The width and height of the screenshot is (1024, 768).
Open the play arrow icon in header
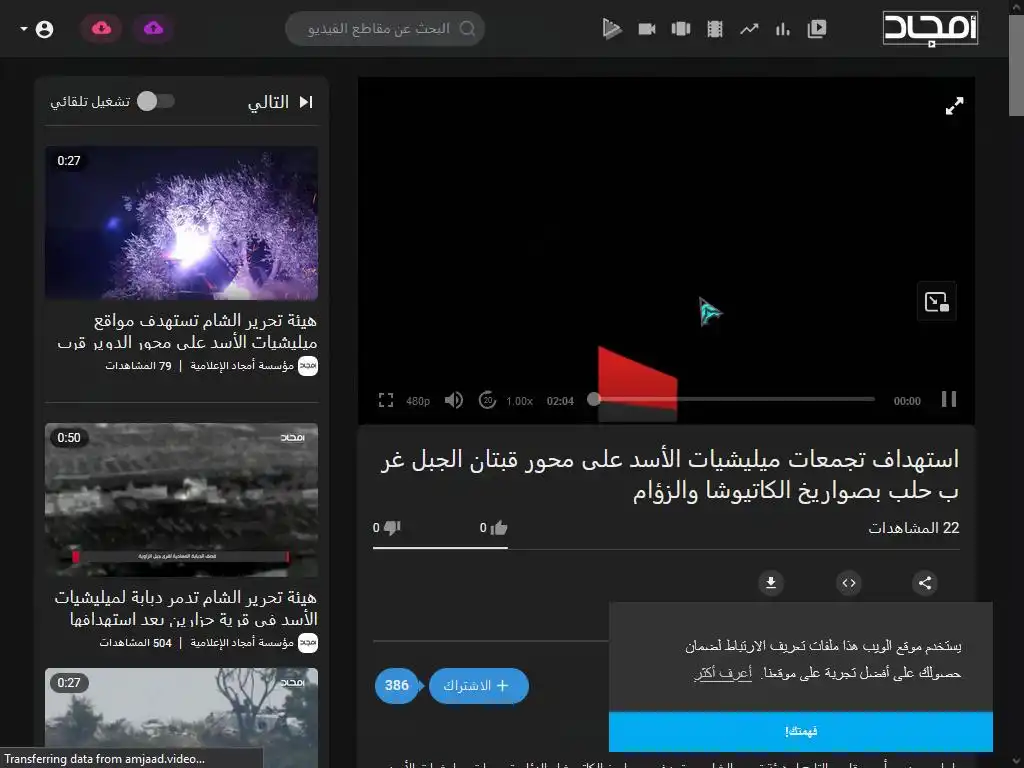[611, 29]
